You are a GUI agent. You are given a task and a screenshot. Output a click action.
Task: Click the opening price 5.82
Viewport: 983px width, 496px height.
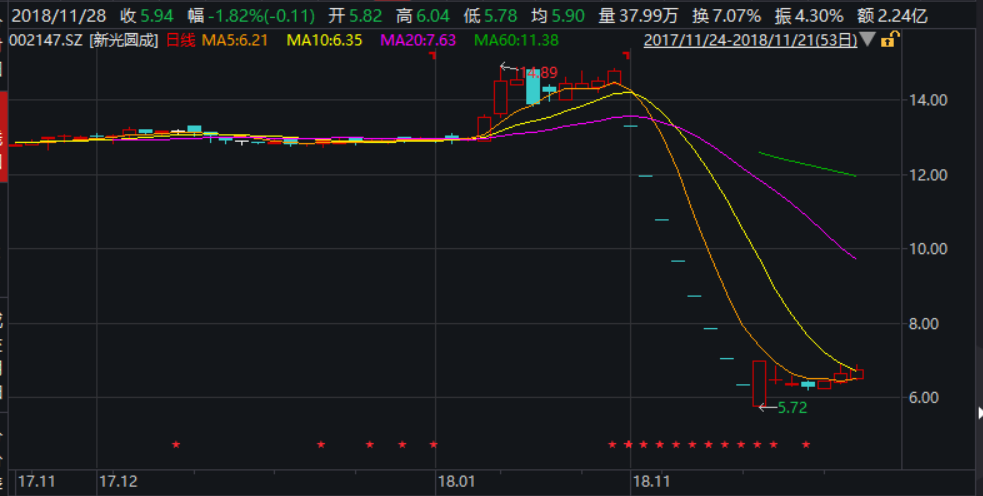click(364, 16)
